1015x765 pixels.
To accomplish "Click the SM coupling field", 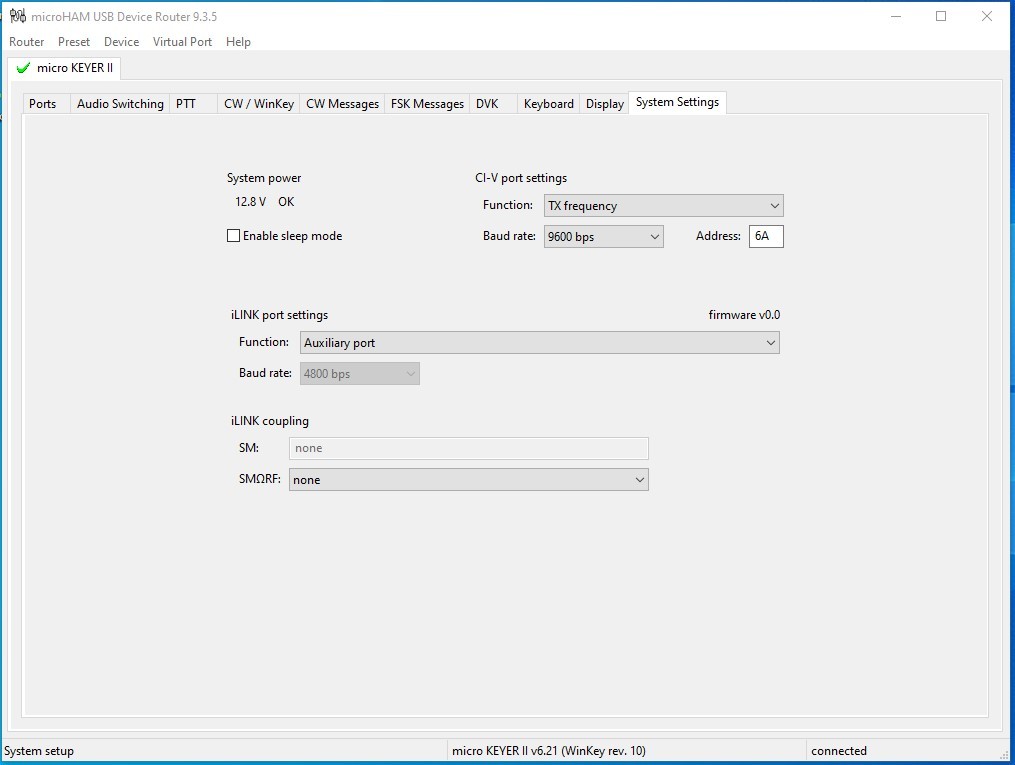I will [x=469, y=449].
